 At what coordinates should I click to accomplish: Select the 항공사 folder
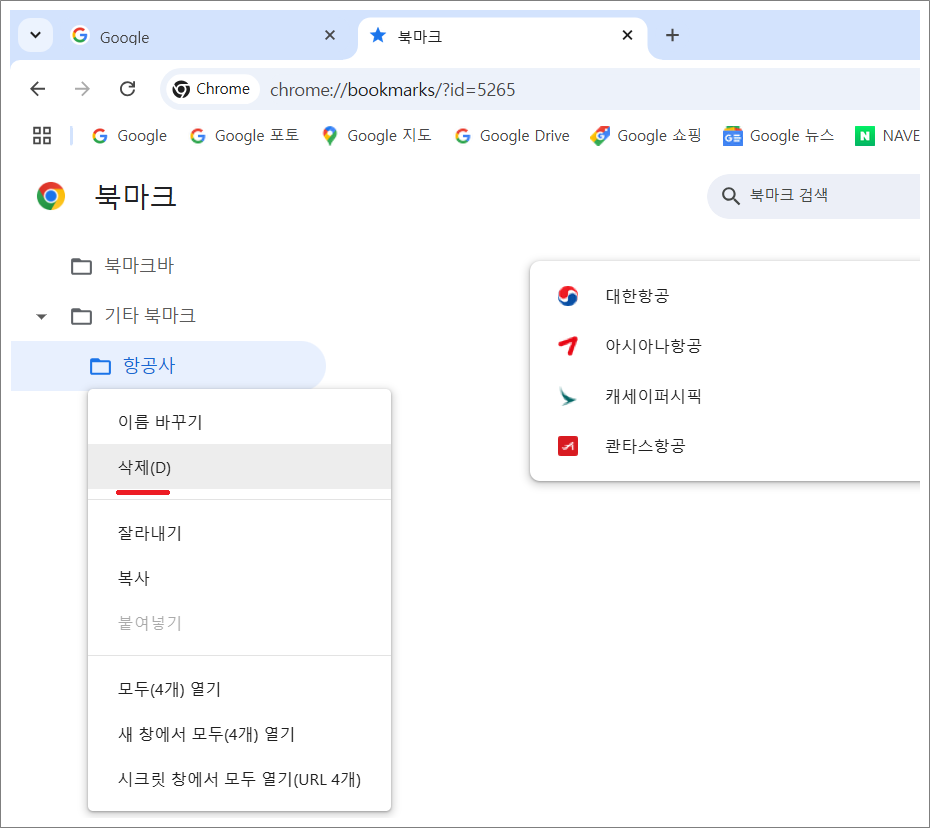pos(168,365)
